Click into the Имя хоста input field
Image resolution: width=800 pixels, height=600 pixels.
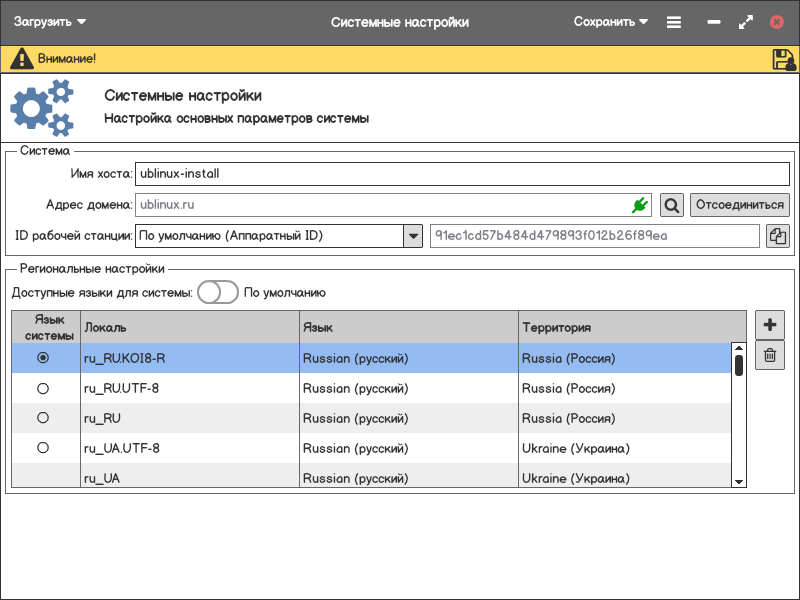coord(462,174)
